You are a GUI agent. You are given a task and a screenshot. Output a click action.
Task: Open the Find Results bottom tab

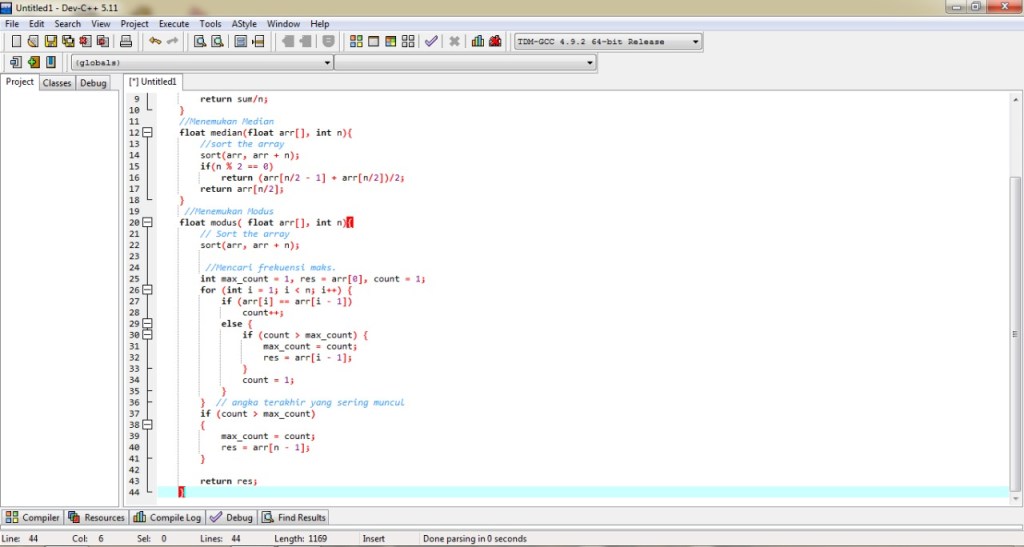coord(295,518)
